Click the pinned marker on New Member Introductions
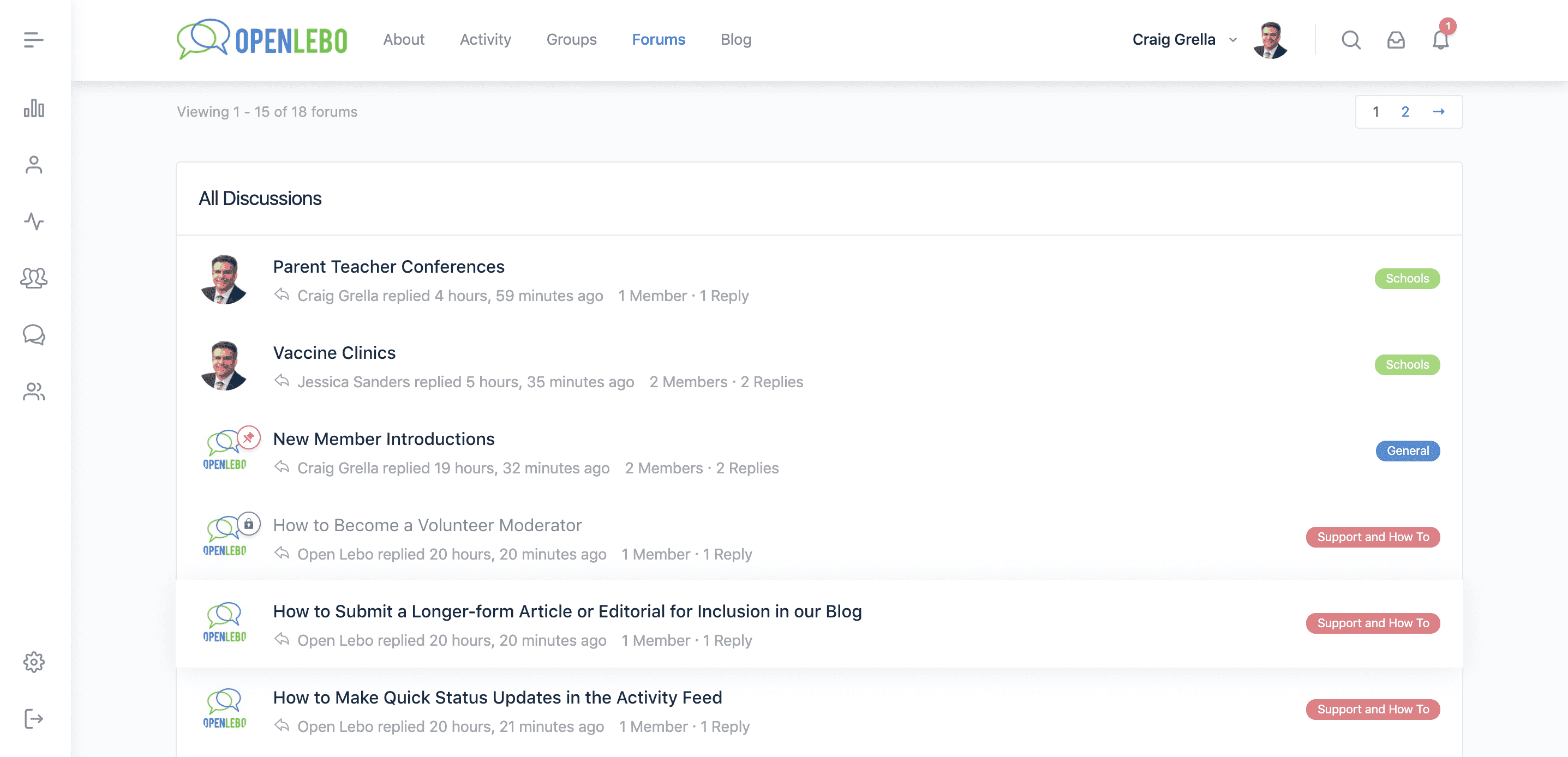 249,437
